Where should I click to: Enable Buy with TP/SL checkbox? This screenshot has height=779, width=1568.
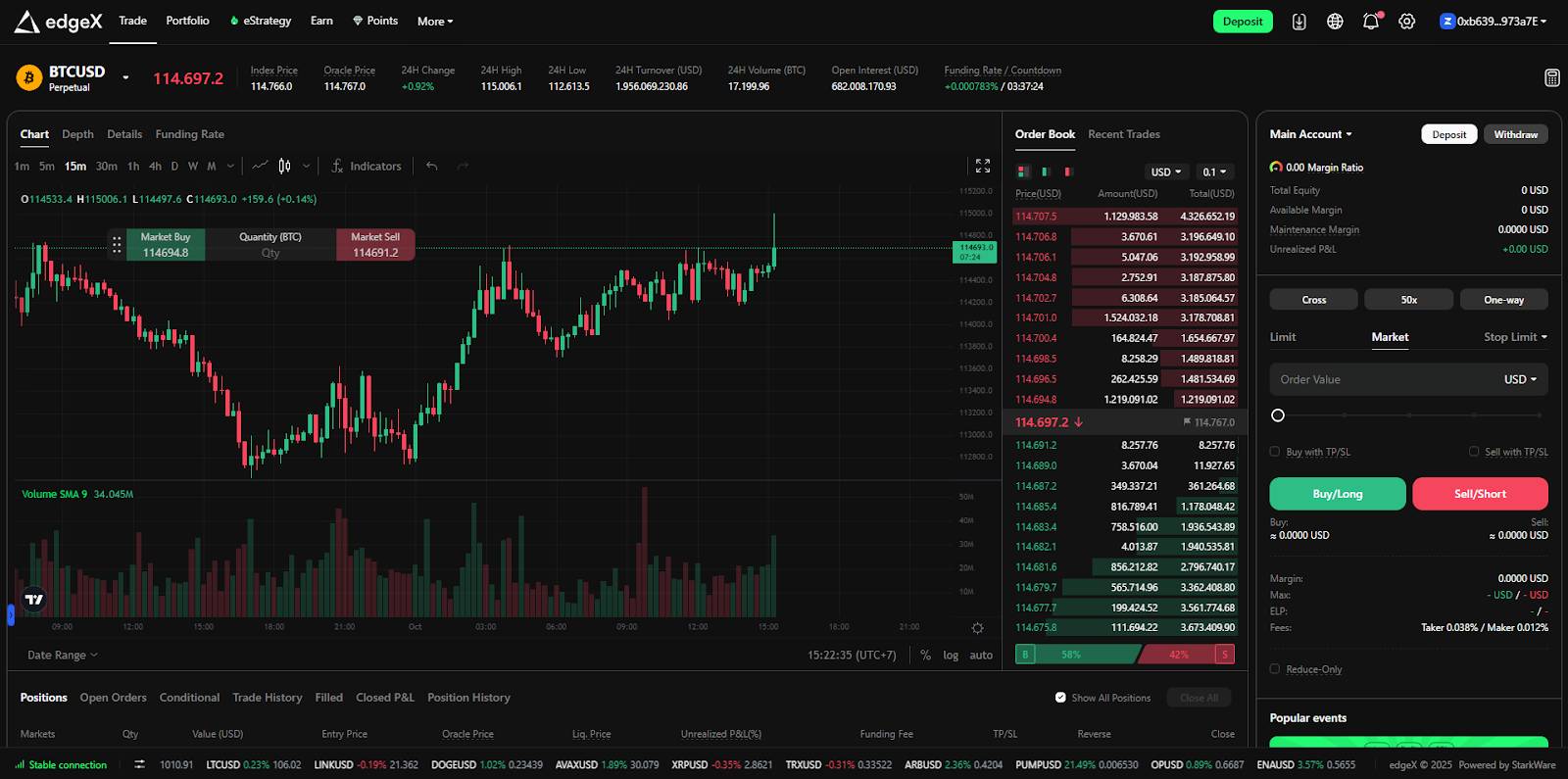(1275, 452)
